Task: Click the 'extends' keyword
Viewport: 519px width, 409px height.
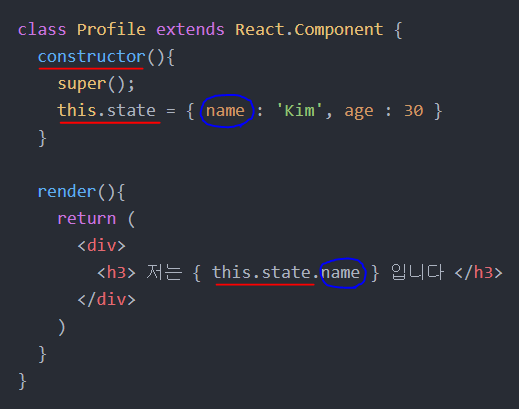Action: pos(190,29)
